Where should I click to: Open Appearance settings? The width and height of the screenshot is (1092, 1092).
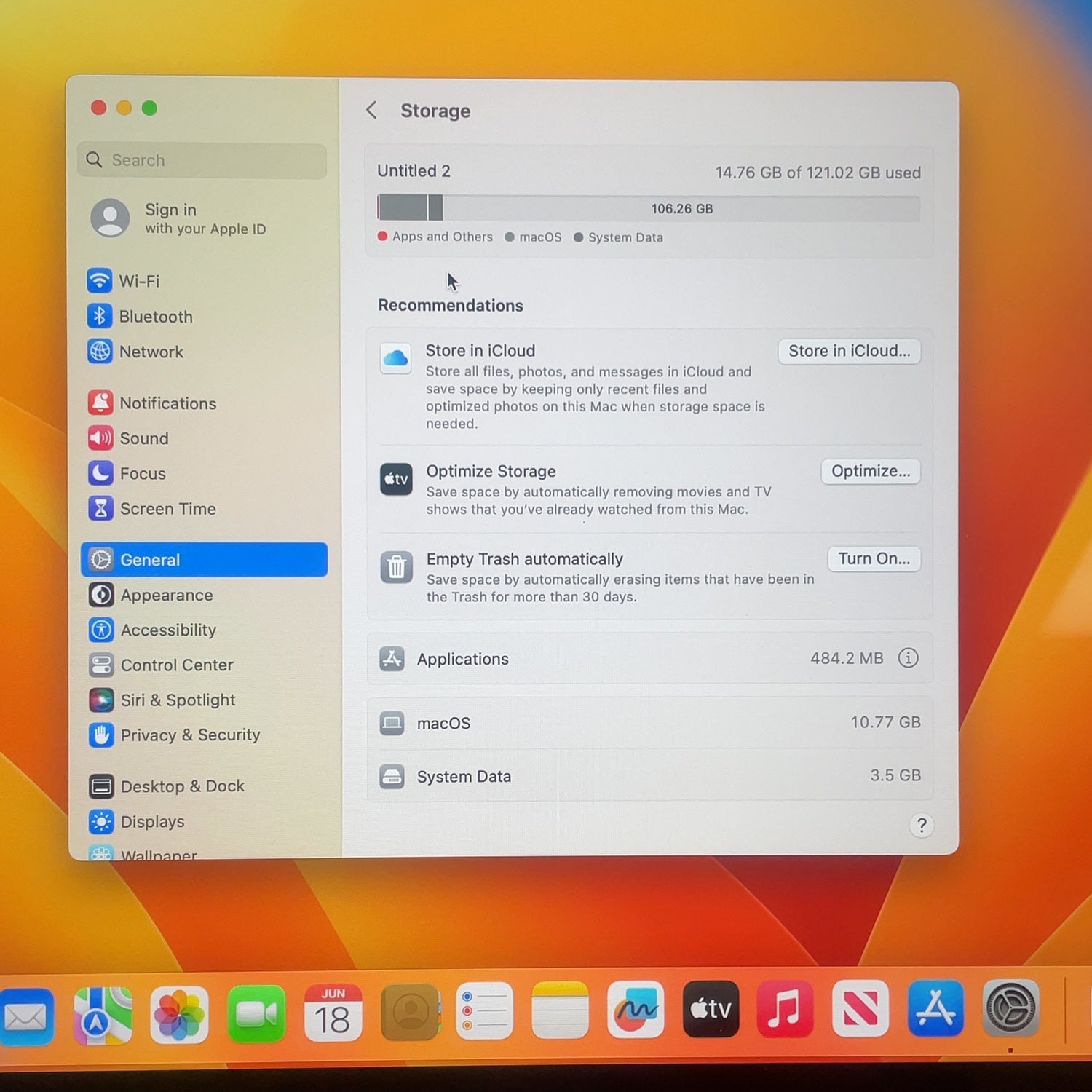click(x=204, y=595)
